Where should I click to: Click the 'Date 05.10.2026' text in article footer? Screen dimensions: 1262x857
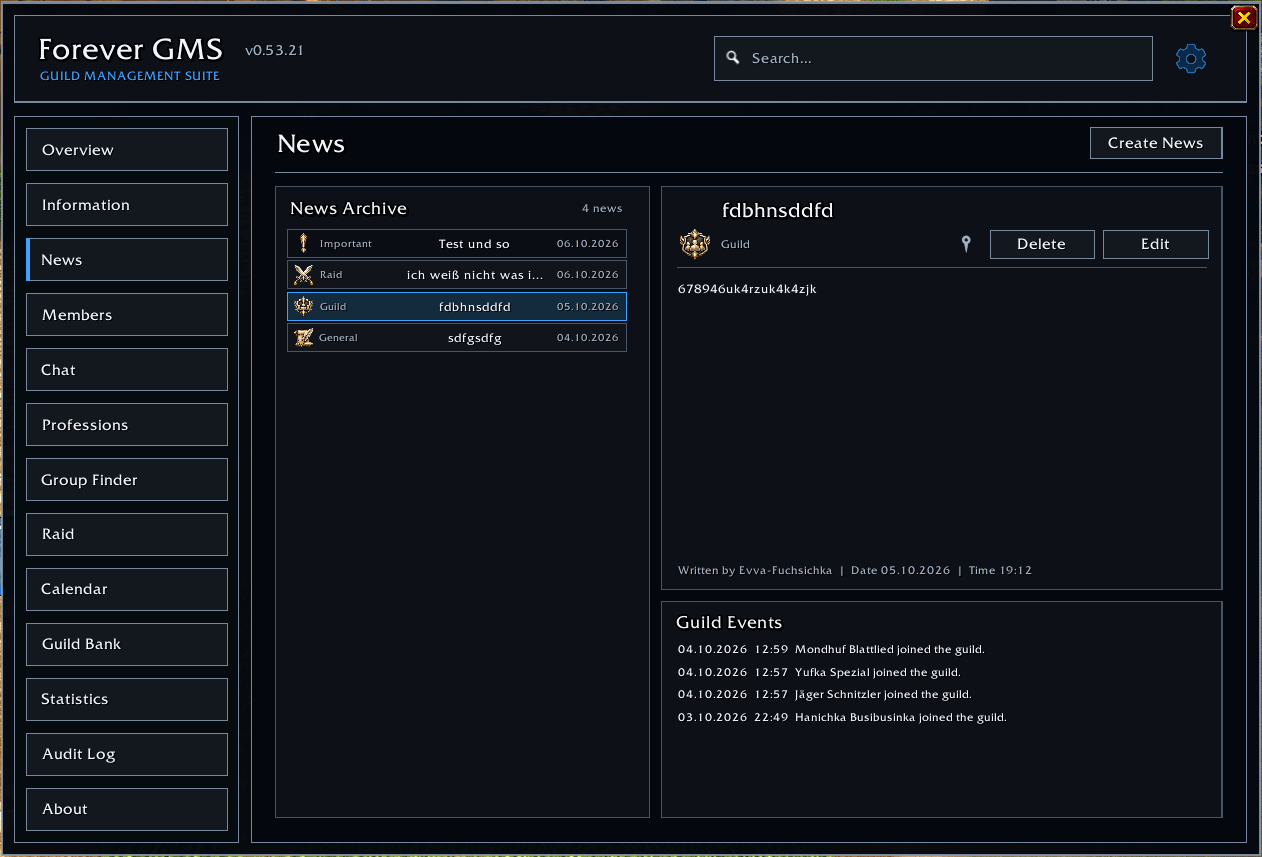point(900,570)
